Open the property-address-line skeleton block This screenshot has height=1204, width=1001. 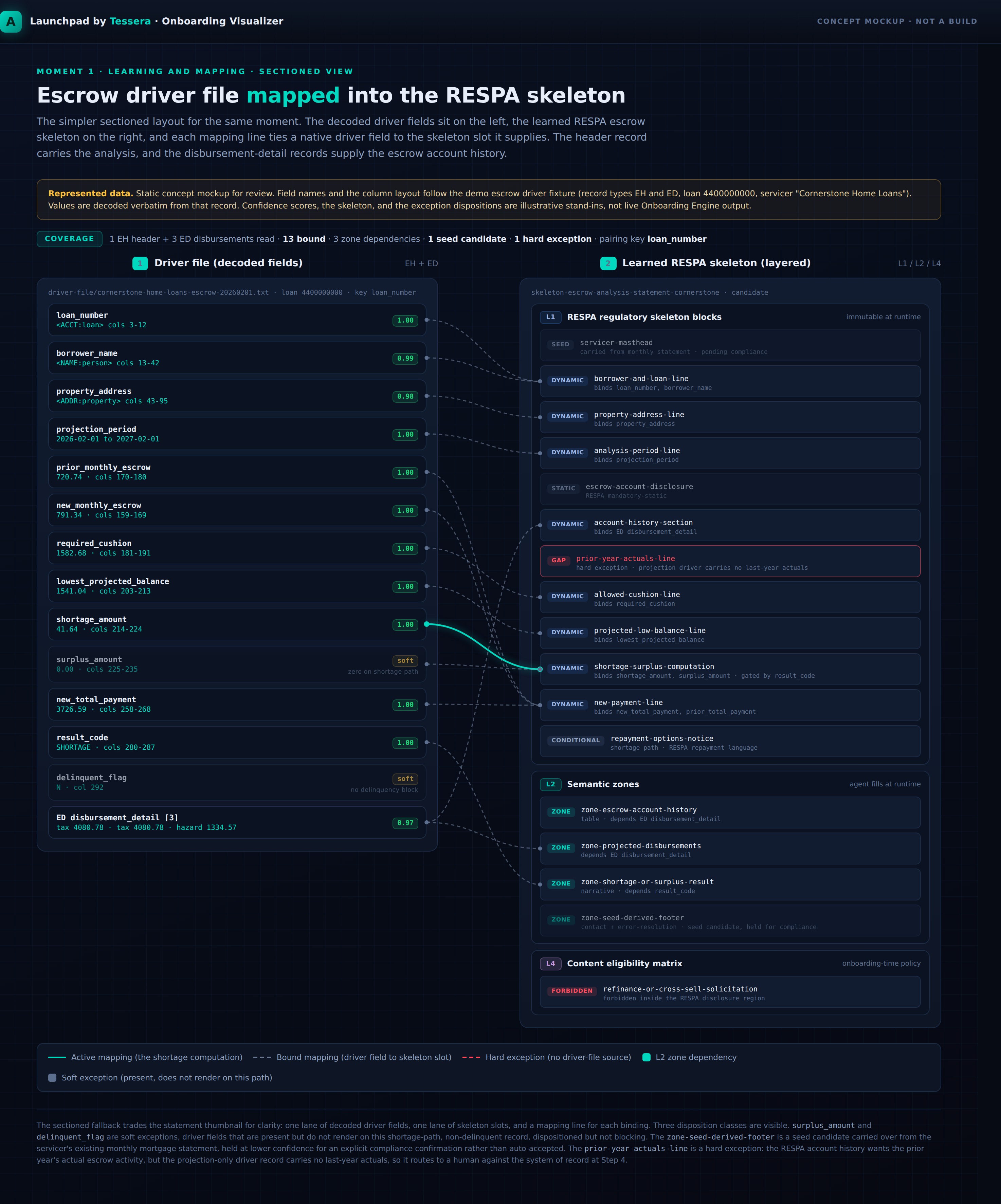click(730, 417)
